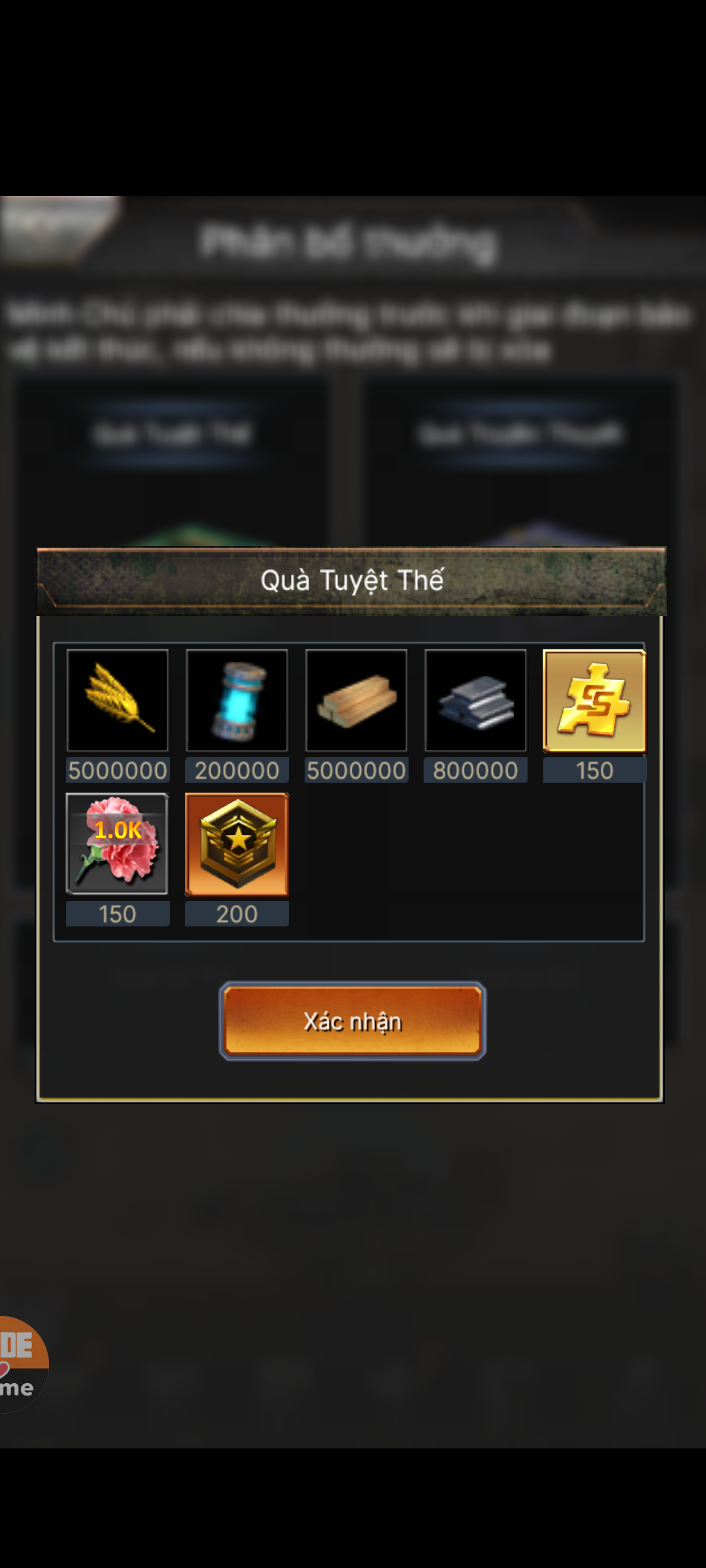Select the steel ingots resource icon
Image resolution: width=706 pixels, height=1568 pixels.
(475, 700)
